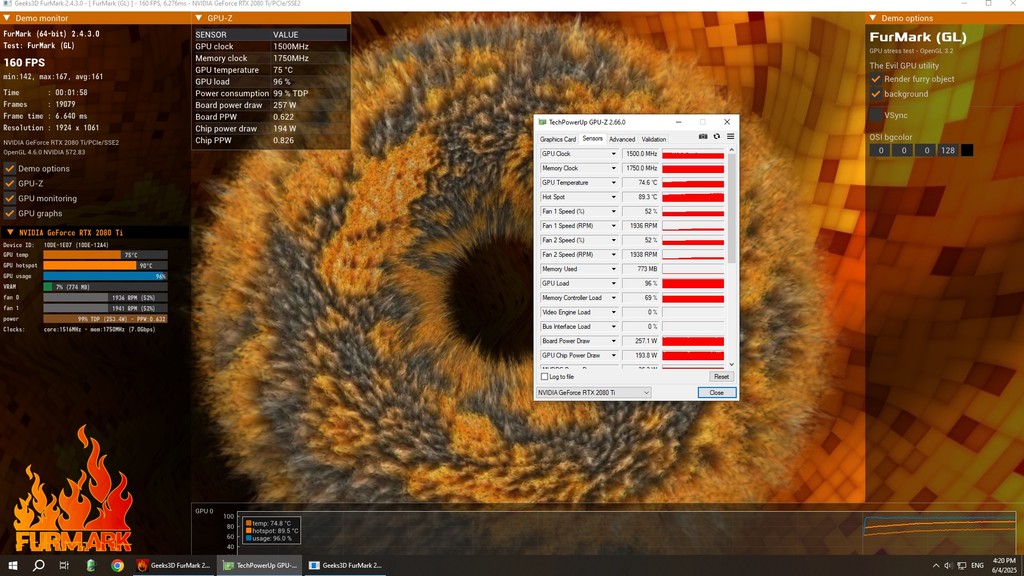This screenshot has width=1024, height=576.
Task: Click the network icon in system tray
Action: point(961,566)
